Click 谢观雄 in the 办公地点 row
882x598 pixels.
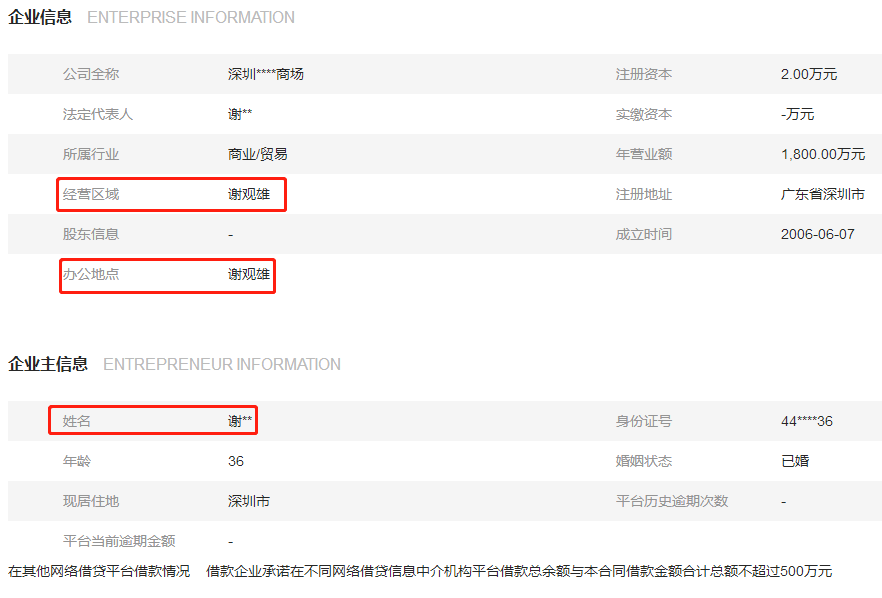click(x=249, y=275)
